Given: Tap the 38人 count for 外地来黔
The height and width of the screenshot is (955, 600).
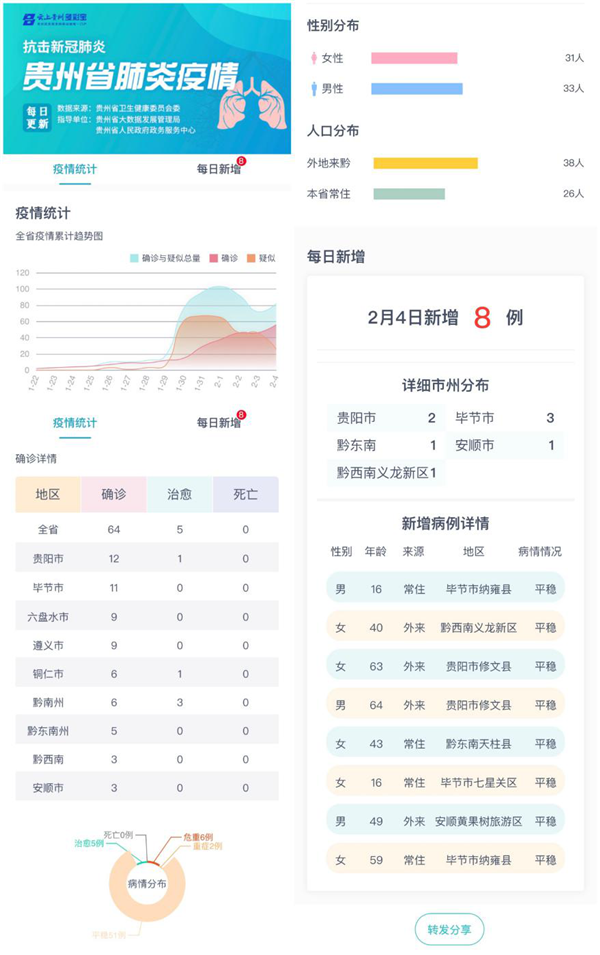Looking at the screenshot, I should coord(573,163).
